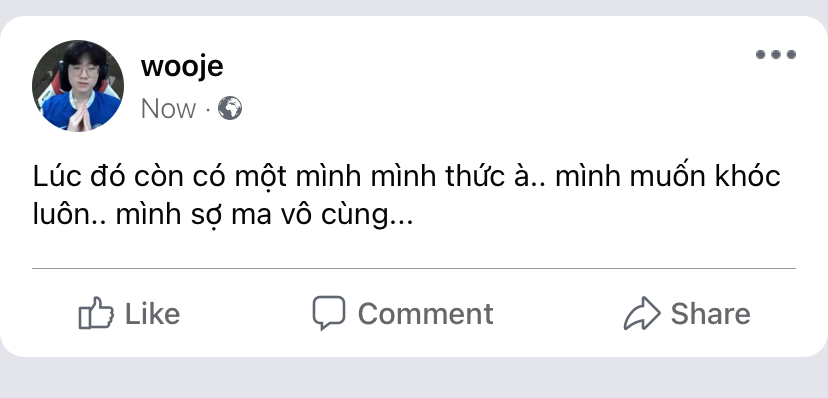Click the "Now" post timestamp

[168, 109]
